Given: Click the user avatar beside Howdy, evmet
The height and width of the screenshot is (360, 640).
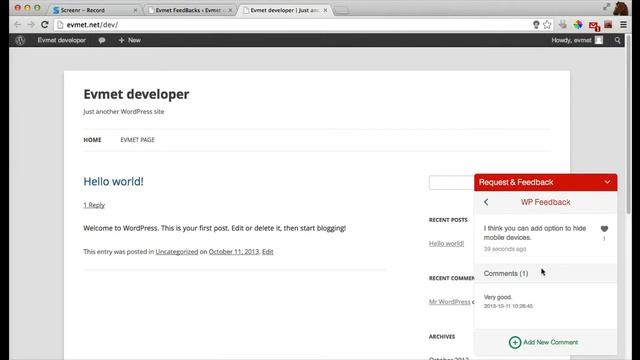Looking at the screenshot, I should pos(598,40).
